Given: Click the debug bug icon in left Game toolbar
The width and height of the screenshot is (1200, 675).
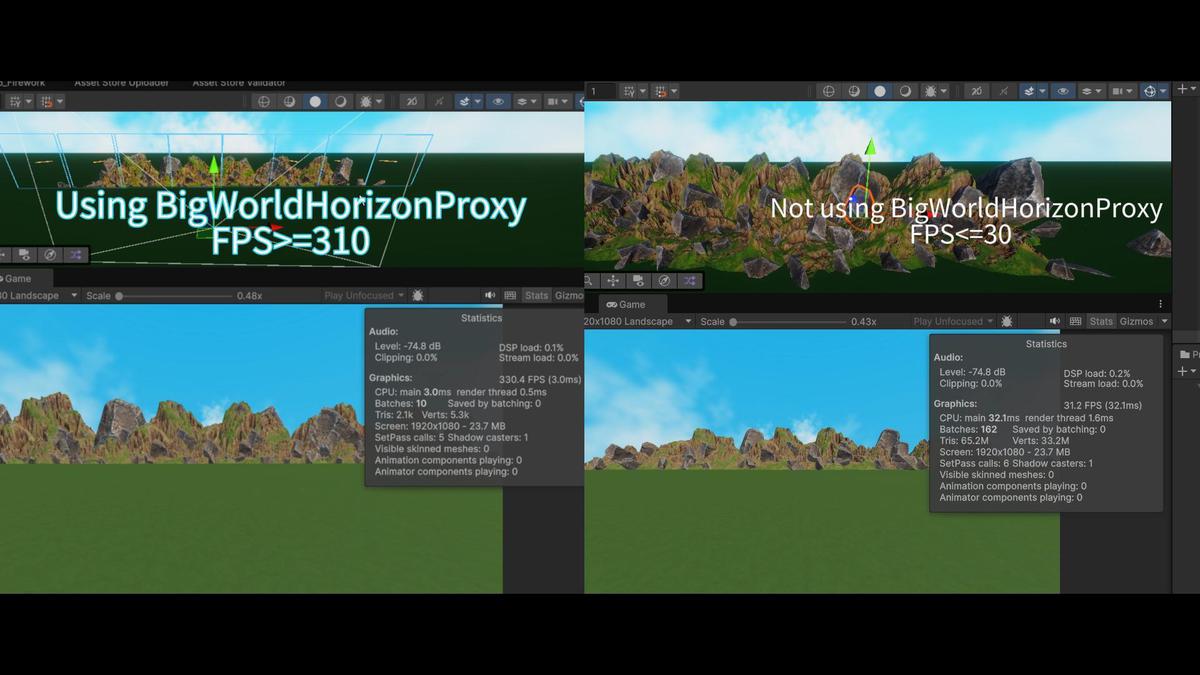Looking at the screenshot, I should coord(418,293).
